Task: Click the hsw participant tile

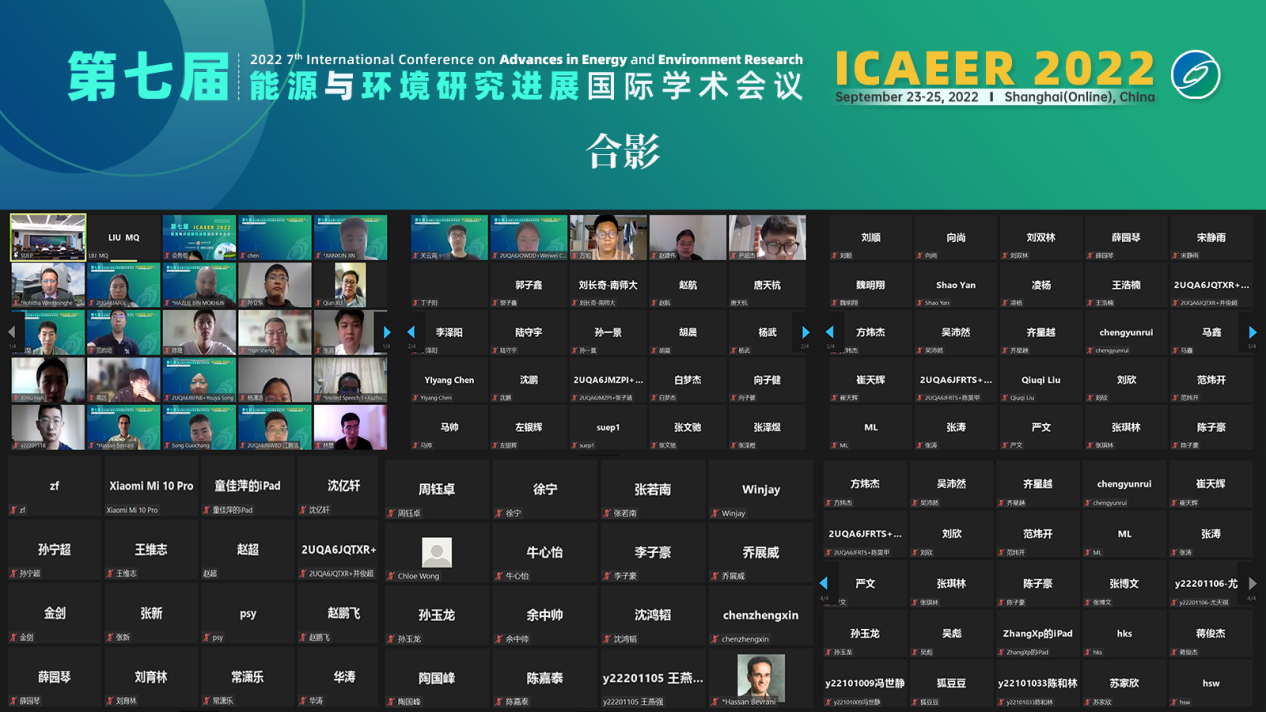Action: (x=1210, y=688)
